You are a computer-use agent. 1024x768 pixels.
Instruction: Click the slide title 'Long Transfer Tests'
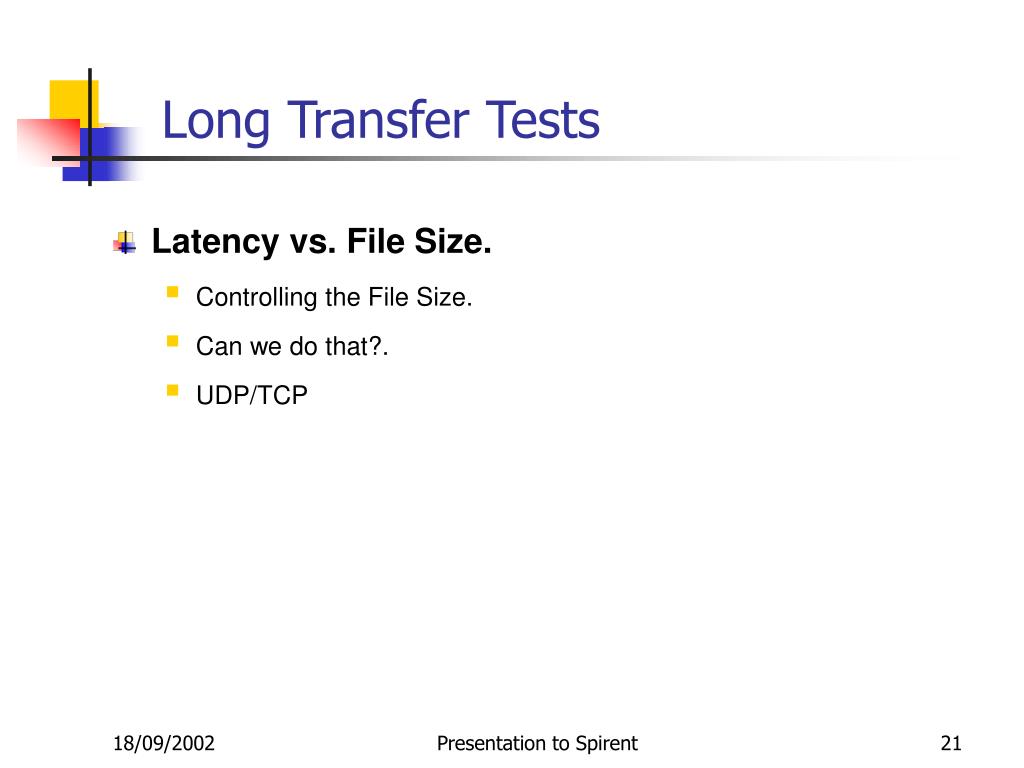coord(381,121)
